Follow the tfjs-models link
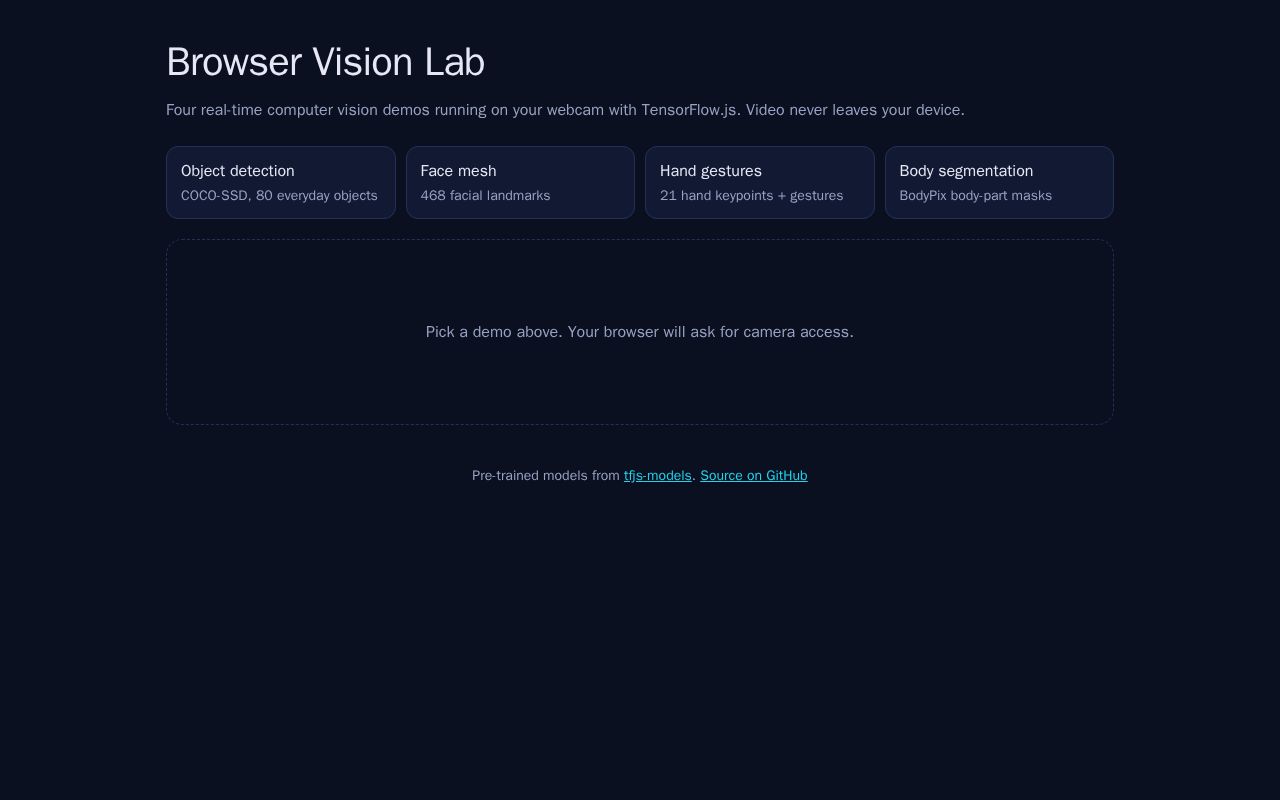1280x800 pixels. coord(658,476)
